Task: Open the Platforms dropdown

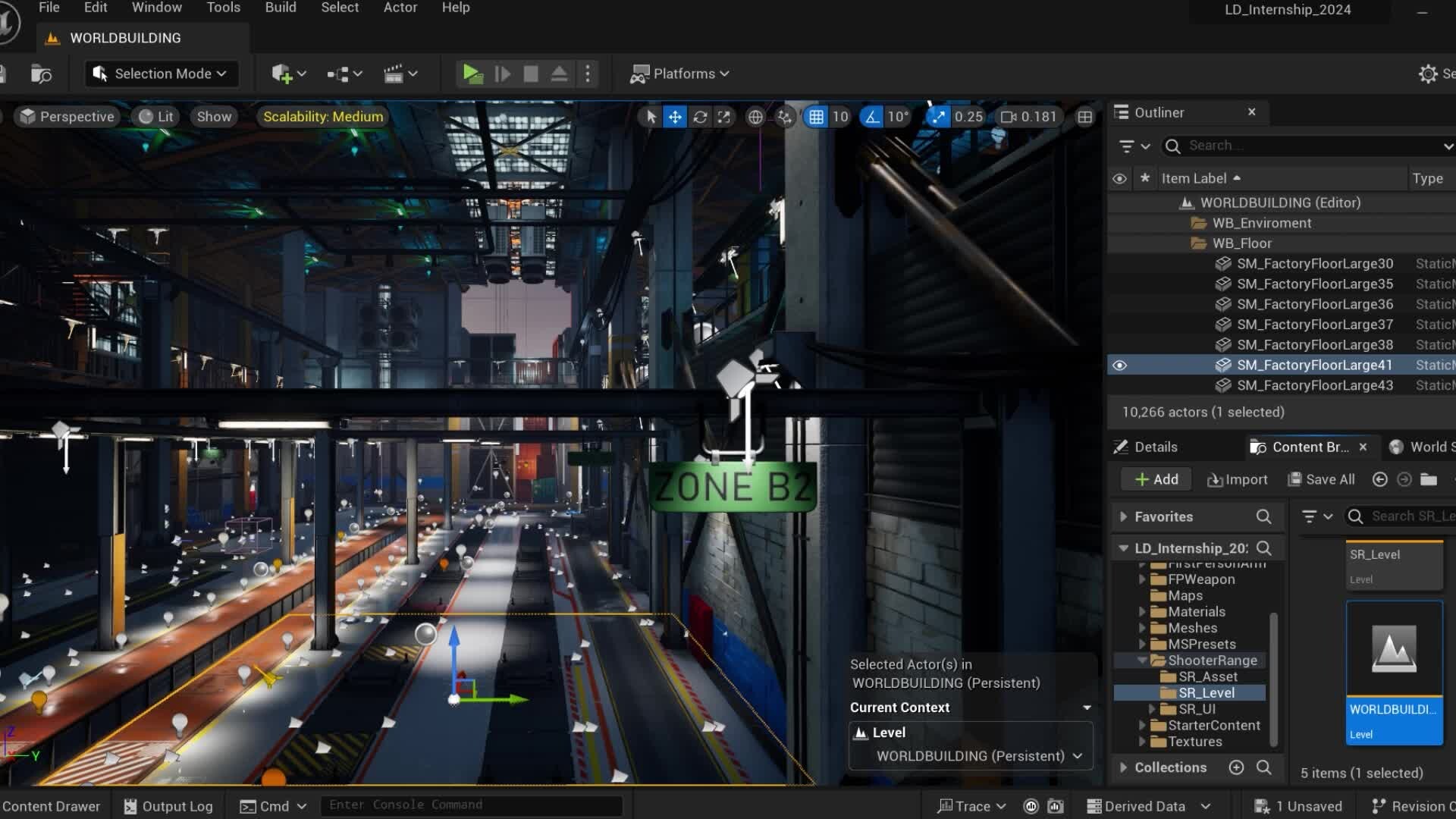Action: (x=680, y=74)
